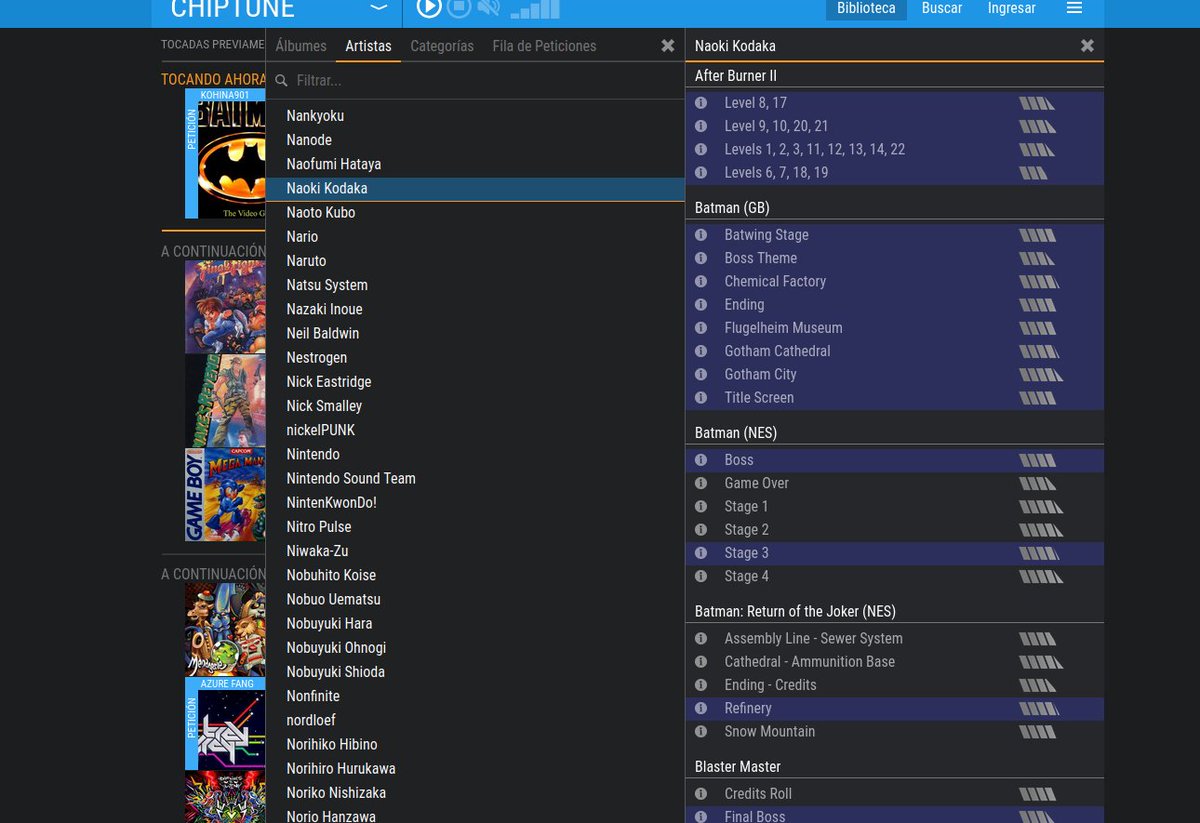Select artist nickelPUNK
This screenshot has width=1200, height=823.
(320, 430)
